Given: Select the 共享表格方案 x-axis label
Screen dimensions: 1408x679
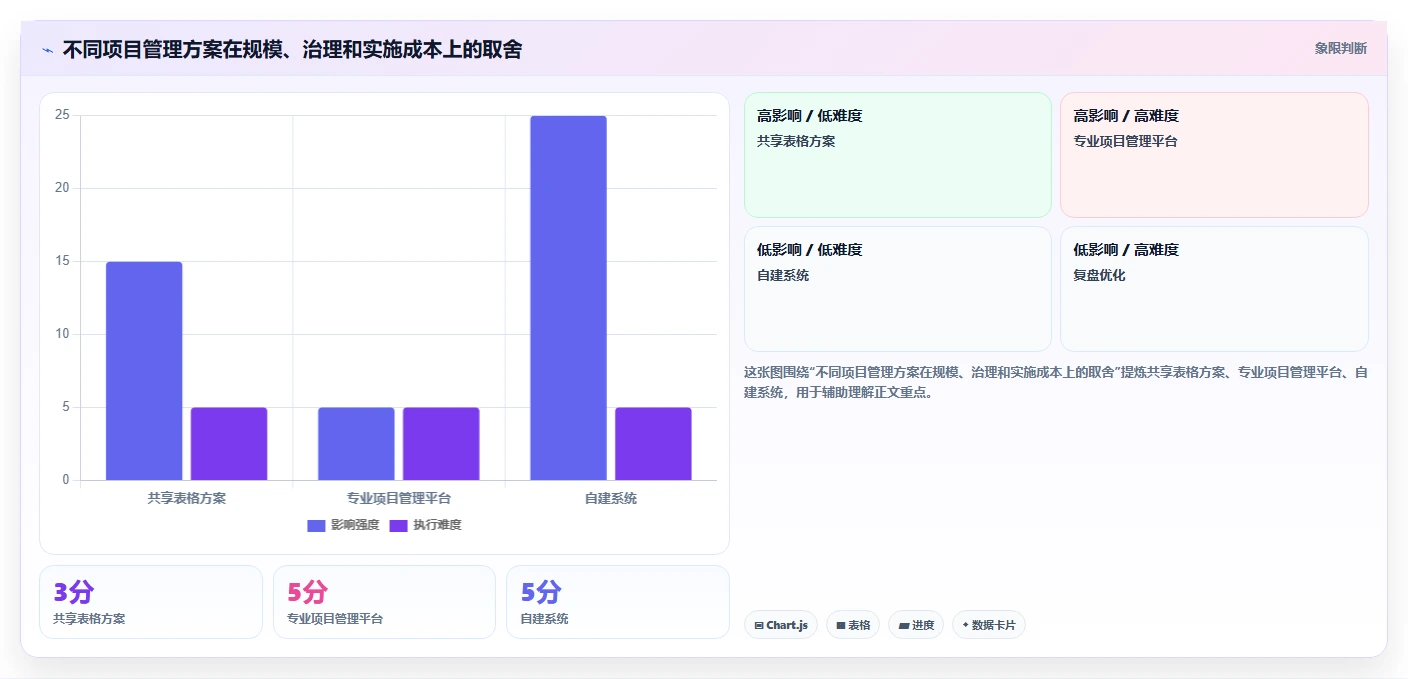Looking at the screenshot, I should [186, 497].
